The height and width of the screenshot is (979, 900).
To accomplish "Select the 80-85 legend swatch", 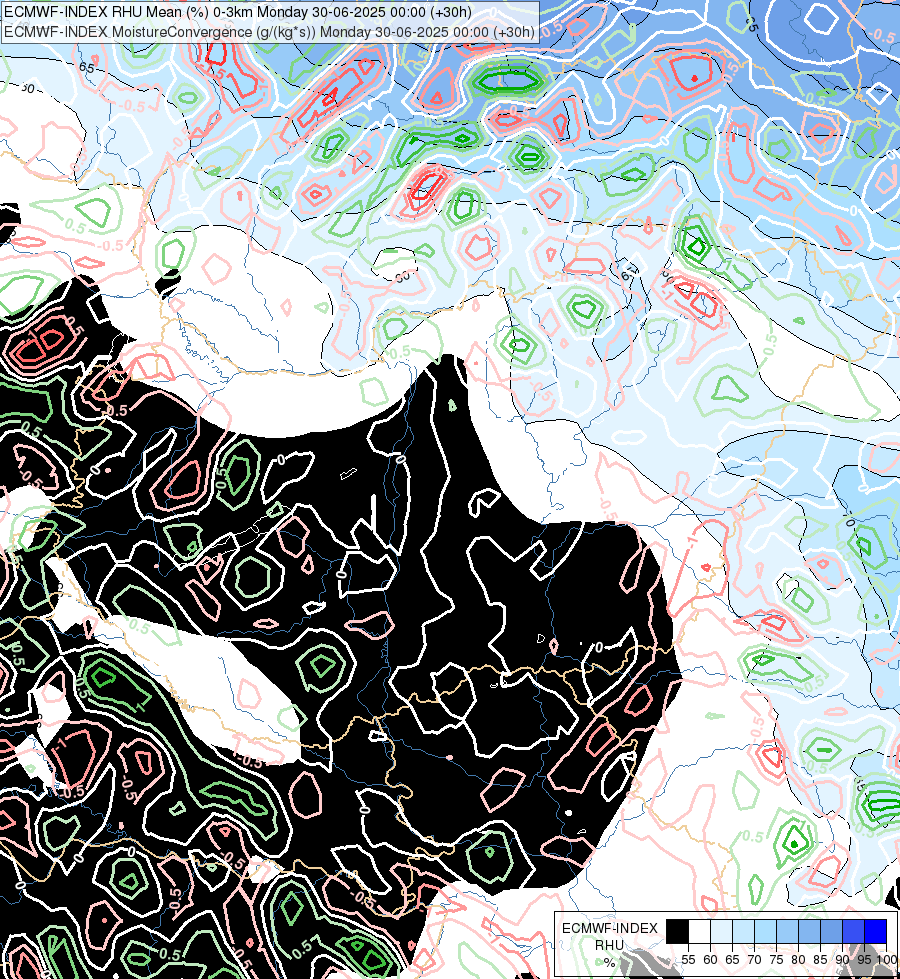I will click(x=809, y=931).
